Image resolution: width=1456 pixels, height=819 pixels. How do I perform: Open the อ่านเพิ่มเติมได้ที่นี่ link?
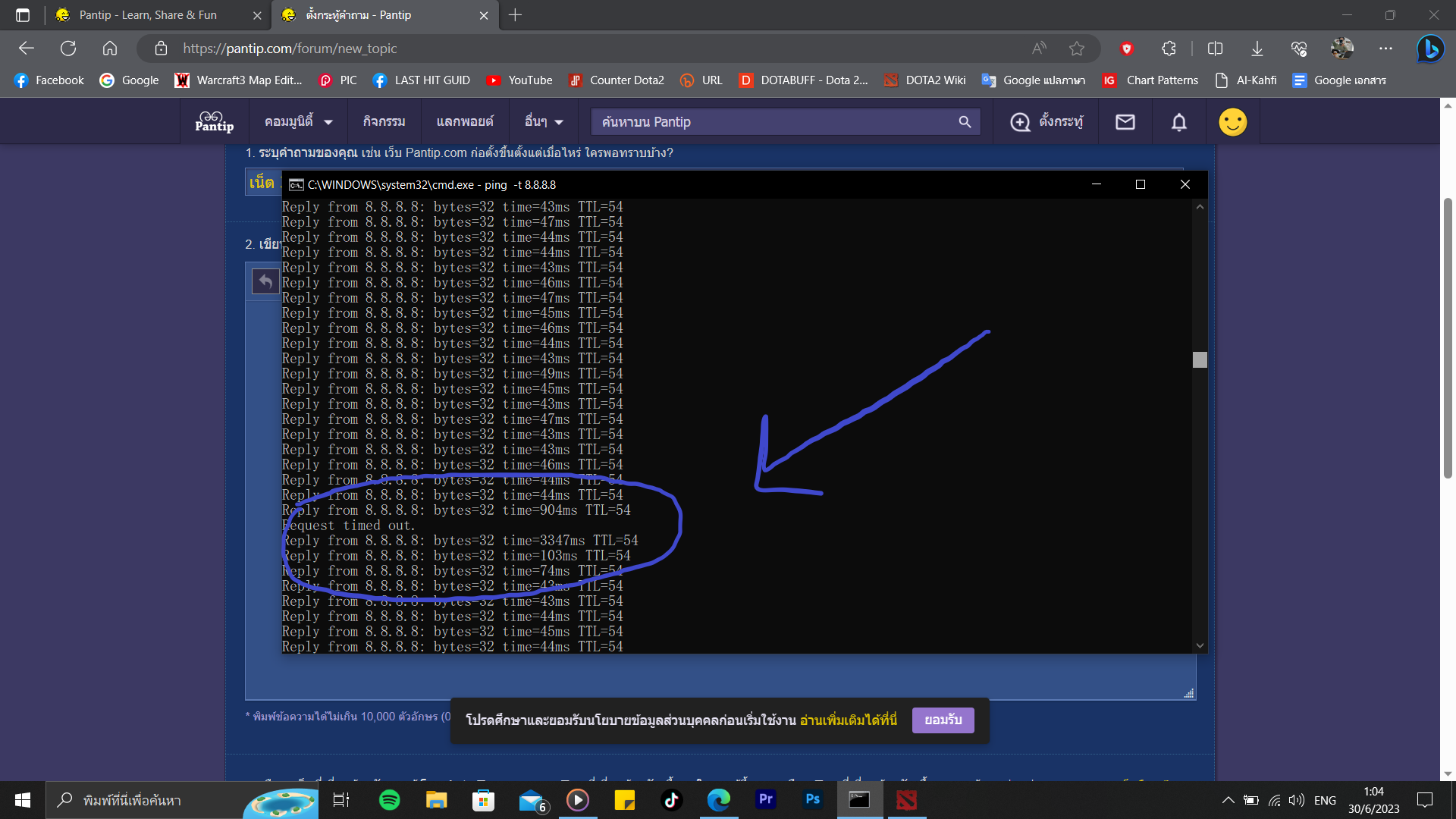click(x=849, y=720)
